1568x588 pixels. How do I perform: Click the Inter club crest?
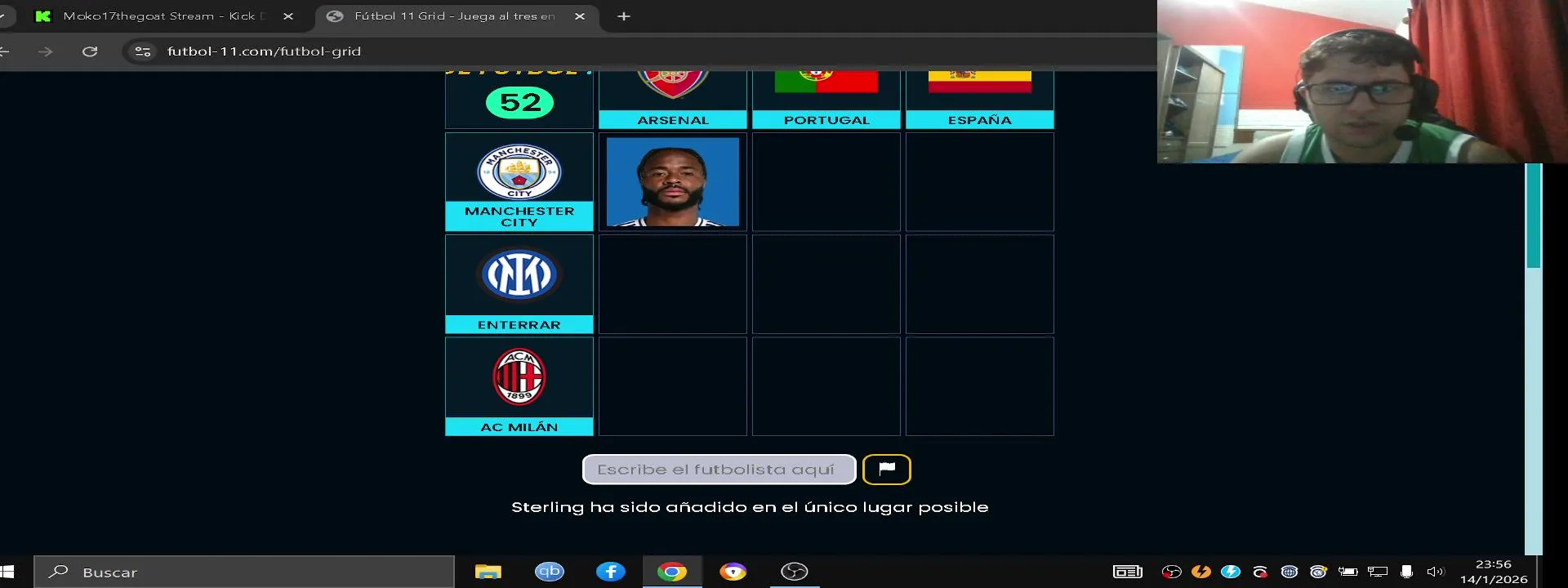tap(519, 274)
